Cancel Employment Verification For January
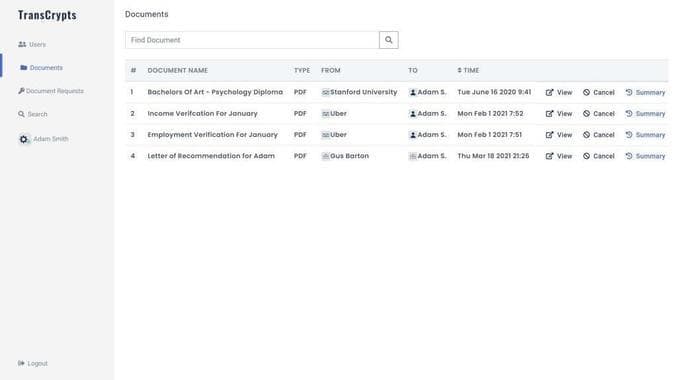The height and width of the screenshot is (380, 680). pyautogui.click(x=598, y=135)
